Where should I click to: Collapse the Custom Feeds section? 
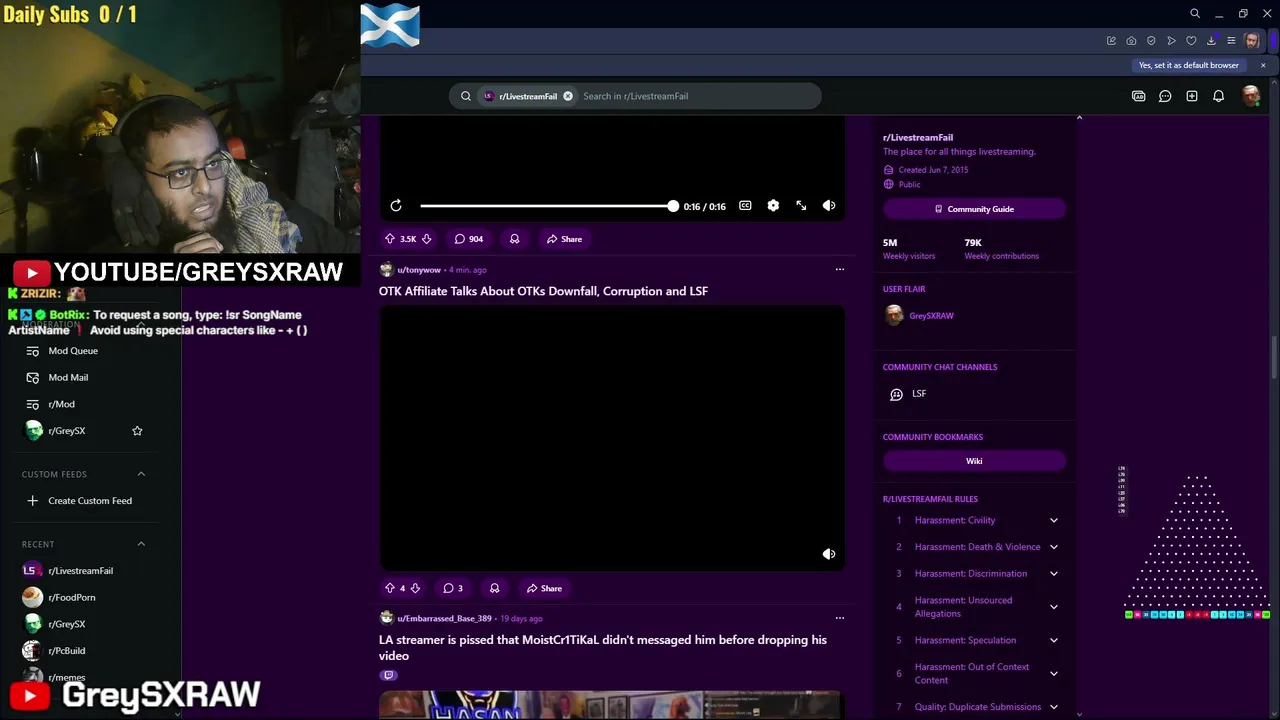point(141,474)
